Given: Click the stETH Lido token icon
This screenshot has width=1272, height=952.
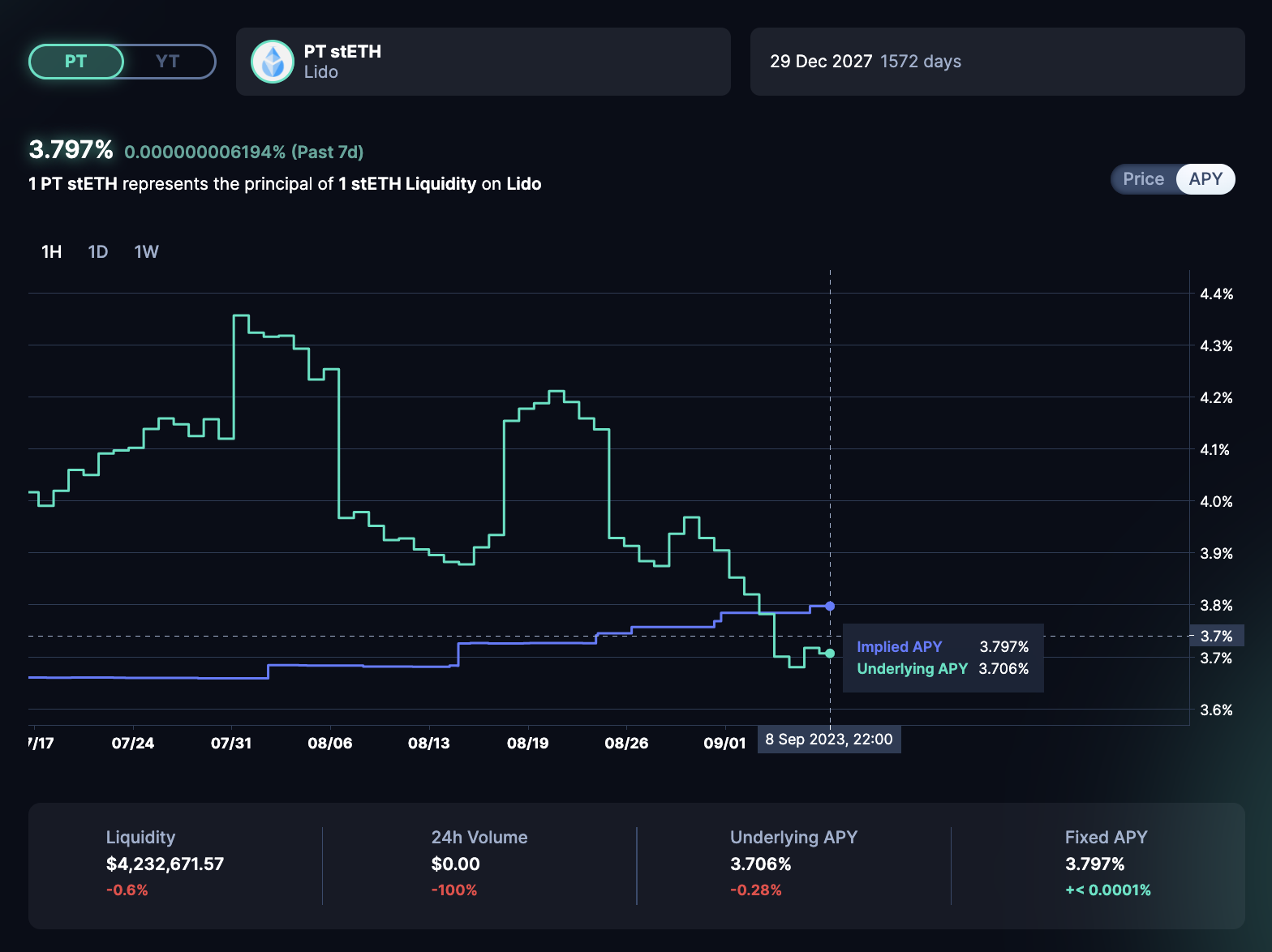Looking at the screenshot, I should [x=273, y=62].
